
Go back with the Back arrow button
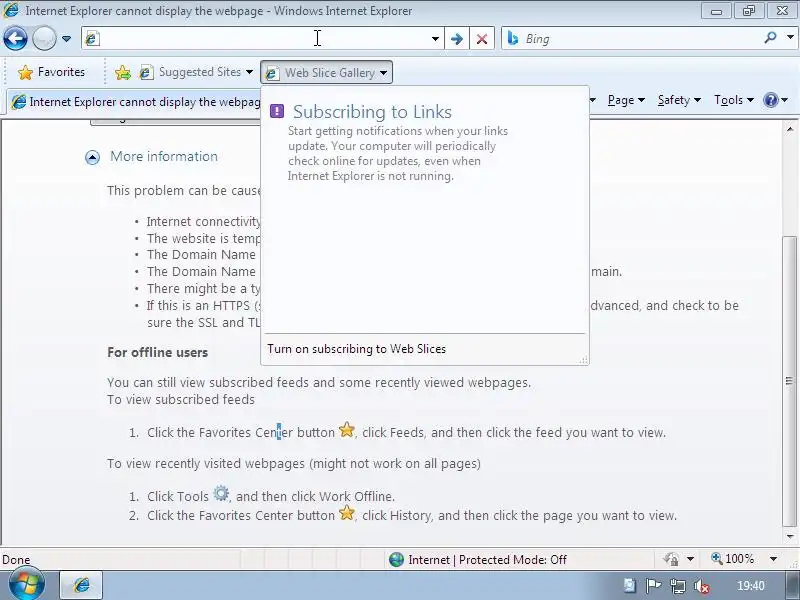point(15,38)
